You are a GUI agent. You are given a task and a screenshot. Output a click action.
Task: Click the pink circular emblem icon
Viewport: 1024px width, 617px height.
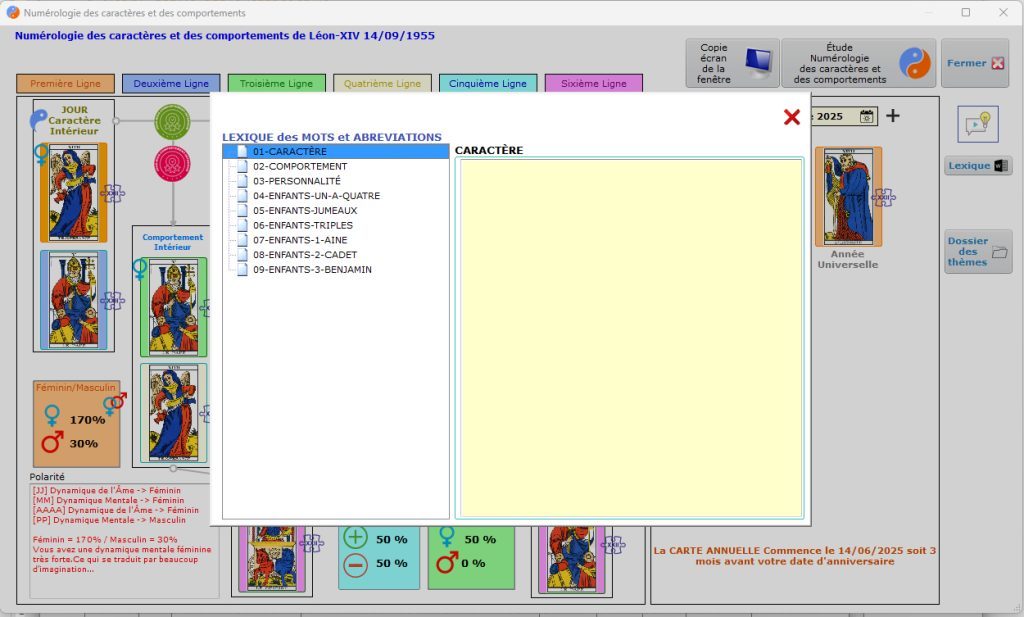pyautogui.click(x=172, y=162)
